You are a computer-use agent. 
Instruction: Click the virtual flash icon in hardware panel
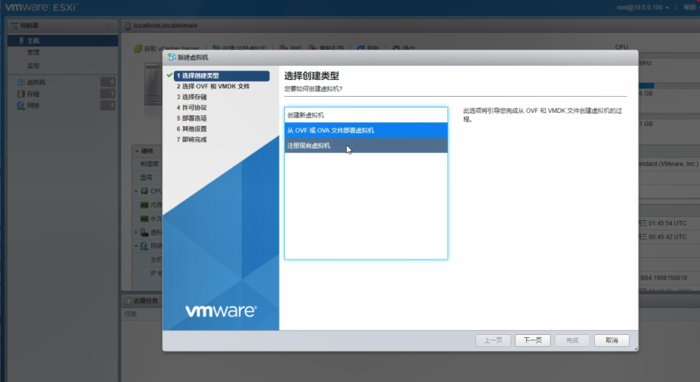point(145,233)
